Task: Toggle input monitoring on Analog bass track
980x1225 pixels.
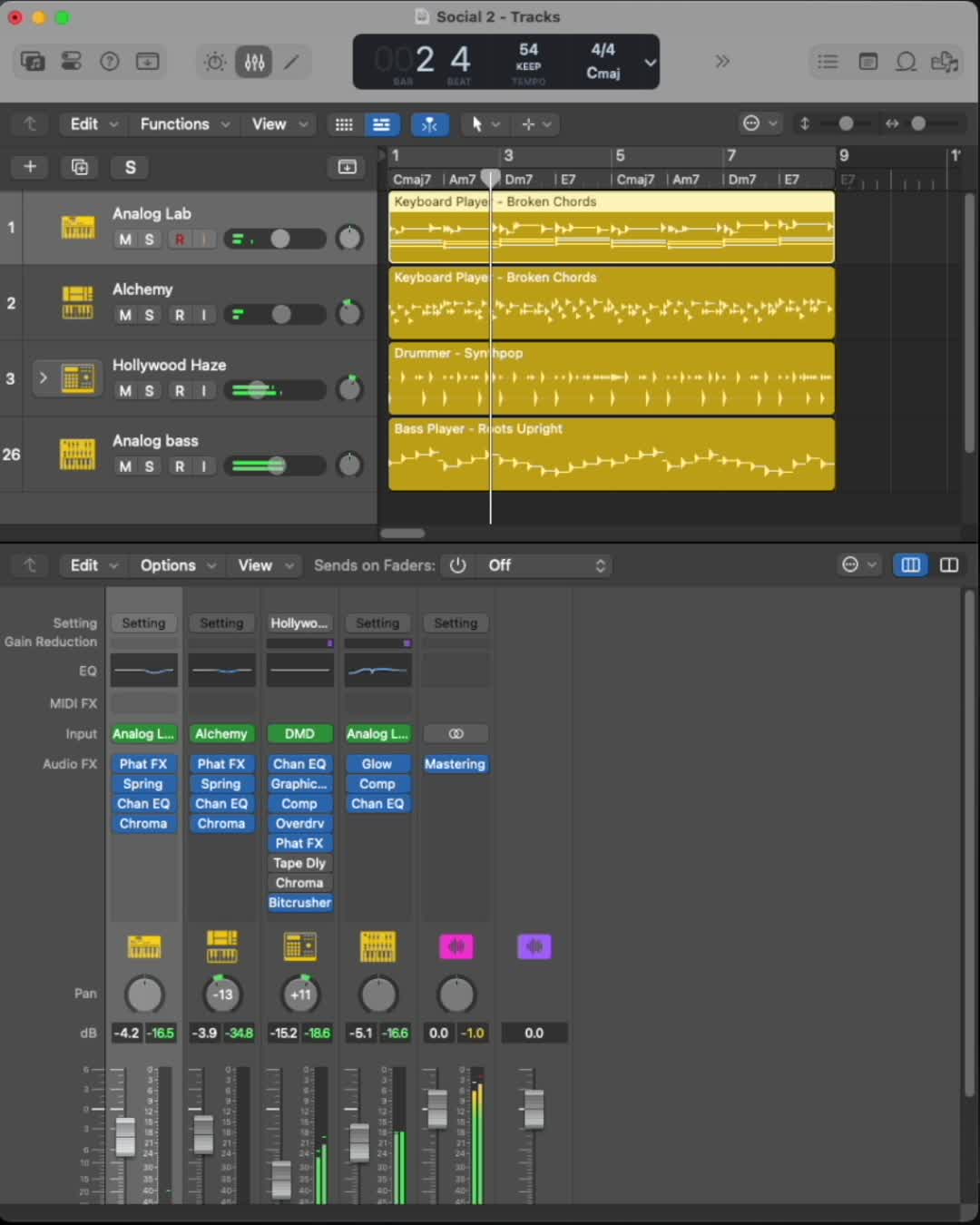Action: (x=203, y=466)
